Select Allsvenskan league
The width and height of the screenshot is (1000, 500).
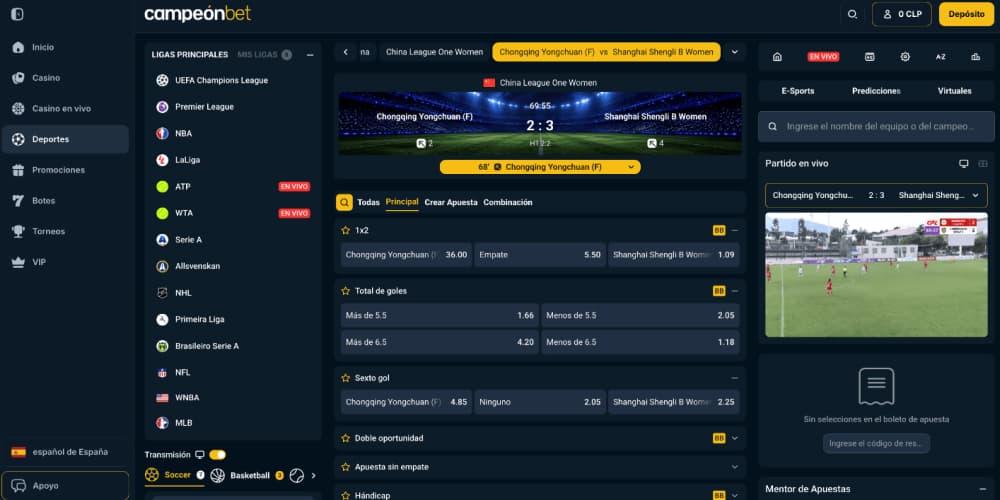tap(233, 266)
